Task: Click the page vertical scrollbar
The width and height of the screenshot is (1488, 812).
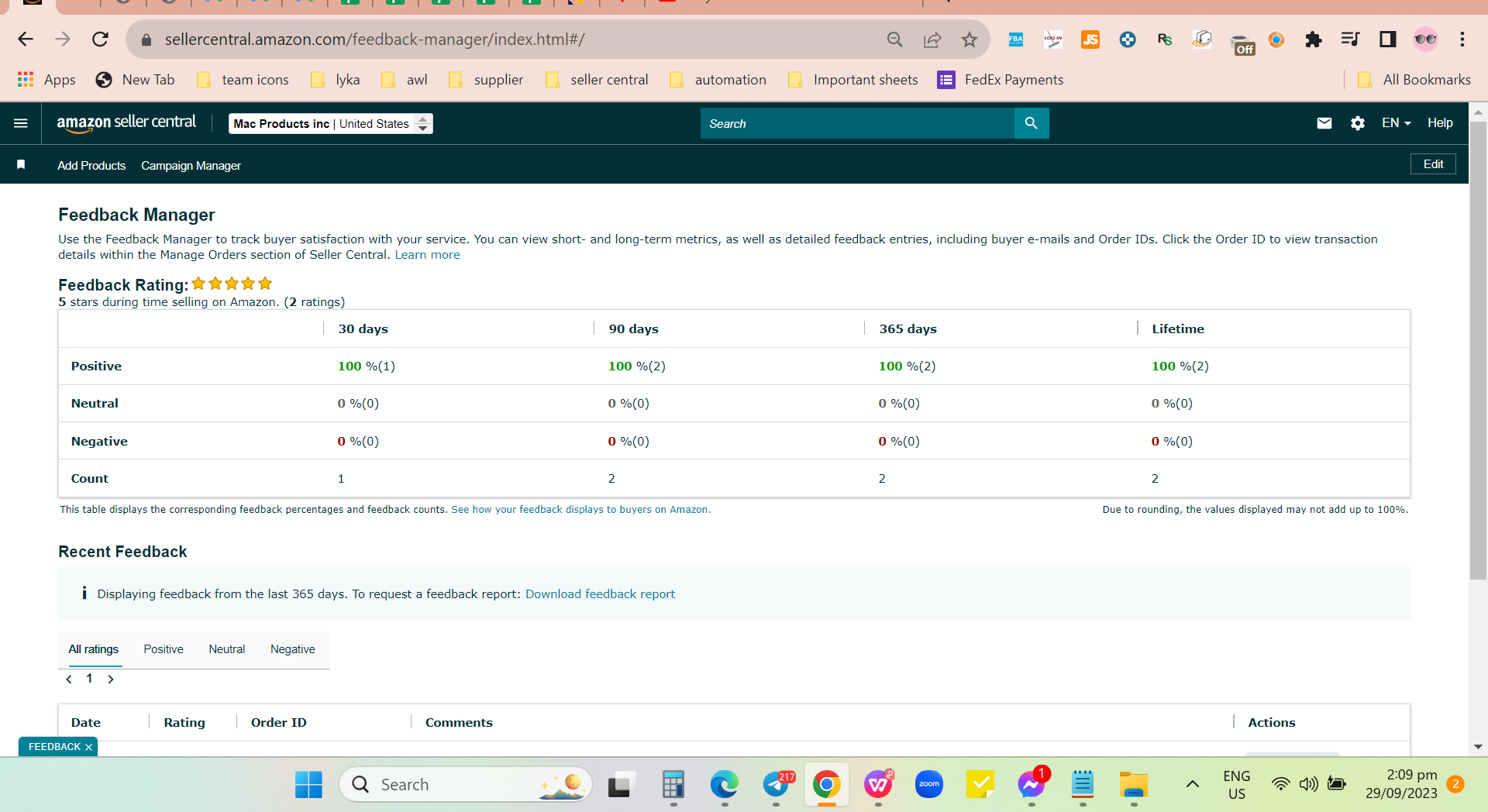Action: pyautogui.click(x=1478, y=351)
